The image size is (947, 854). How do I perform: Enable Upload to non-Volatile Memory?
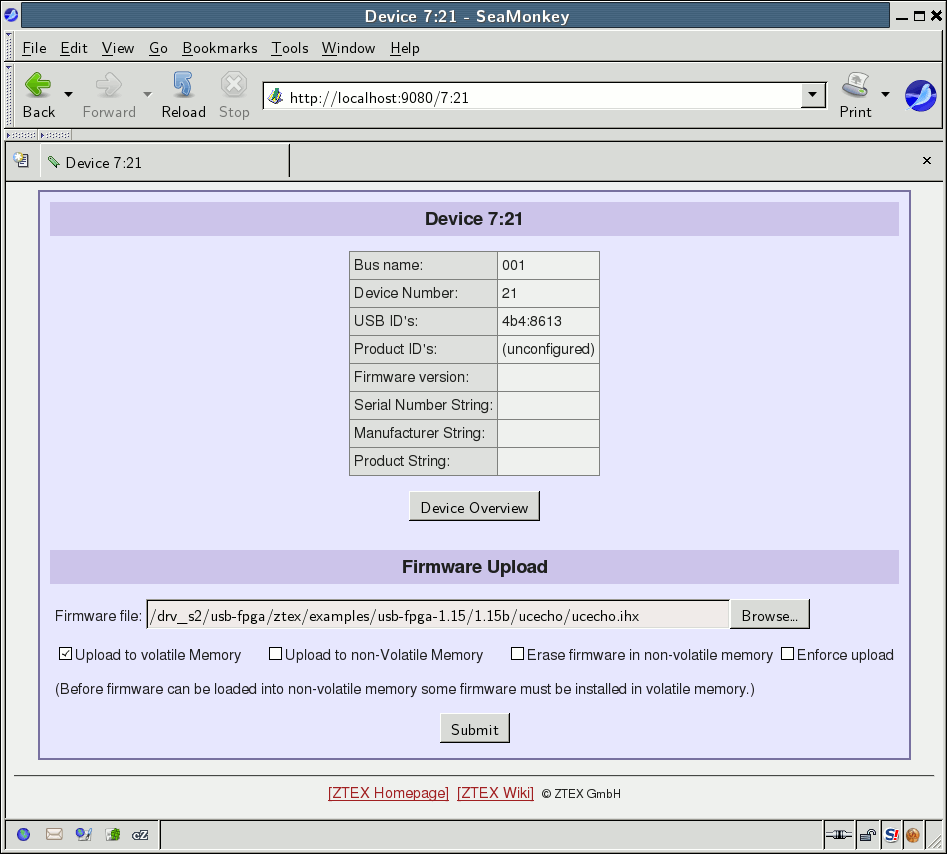[276, 654]
